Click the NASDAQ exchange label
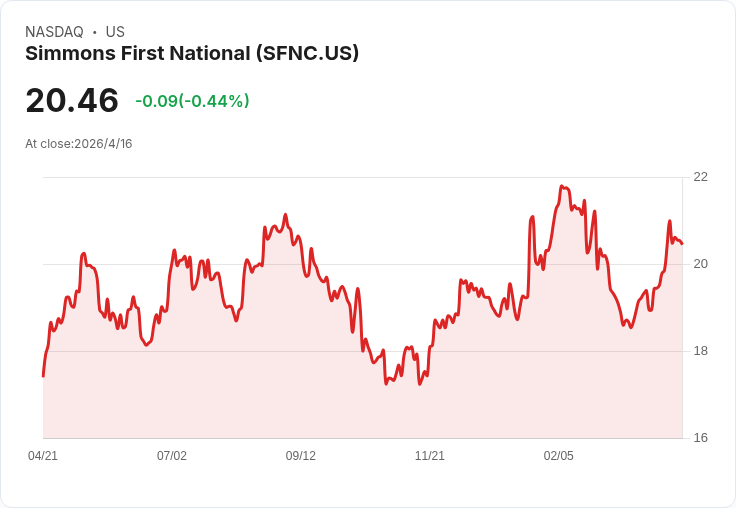The height and width of the screenshot is (508, 736). pyautogui.click(x=54, y=32)
